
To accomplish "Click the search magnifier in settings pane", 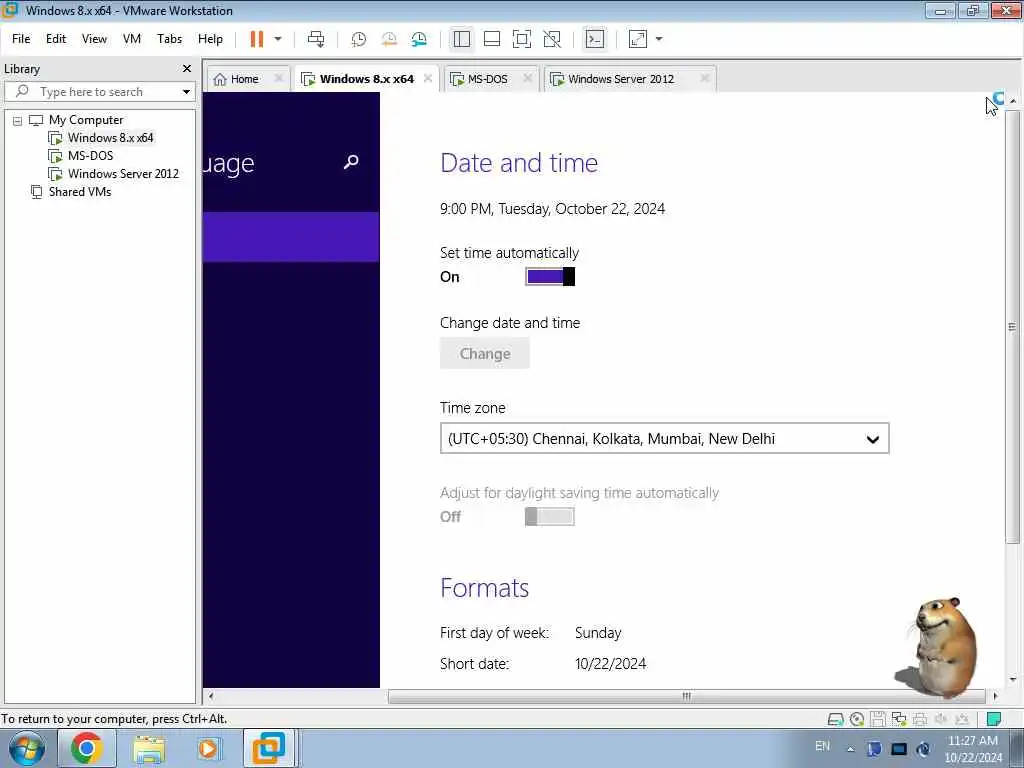I will [351, 162].
